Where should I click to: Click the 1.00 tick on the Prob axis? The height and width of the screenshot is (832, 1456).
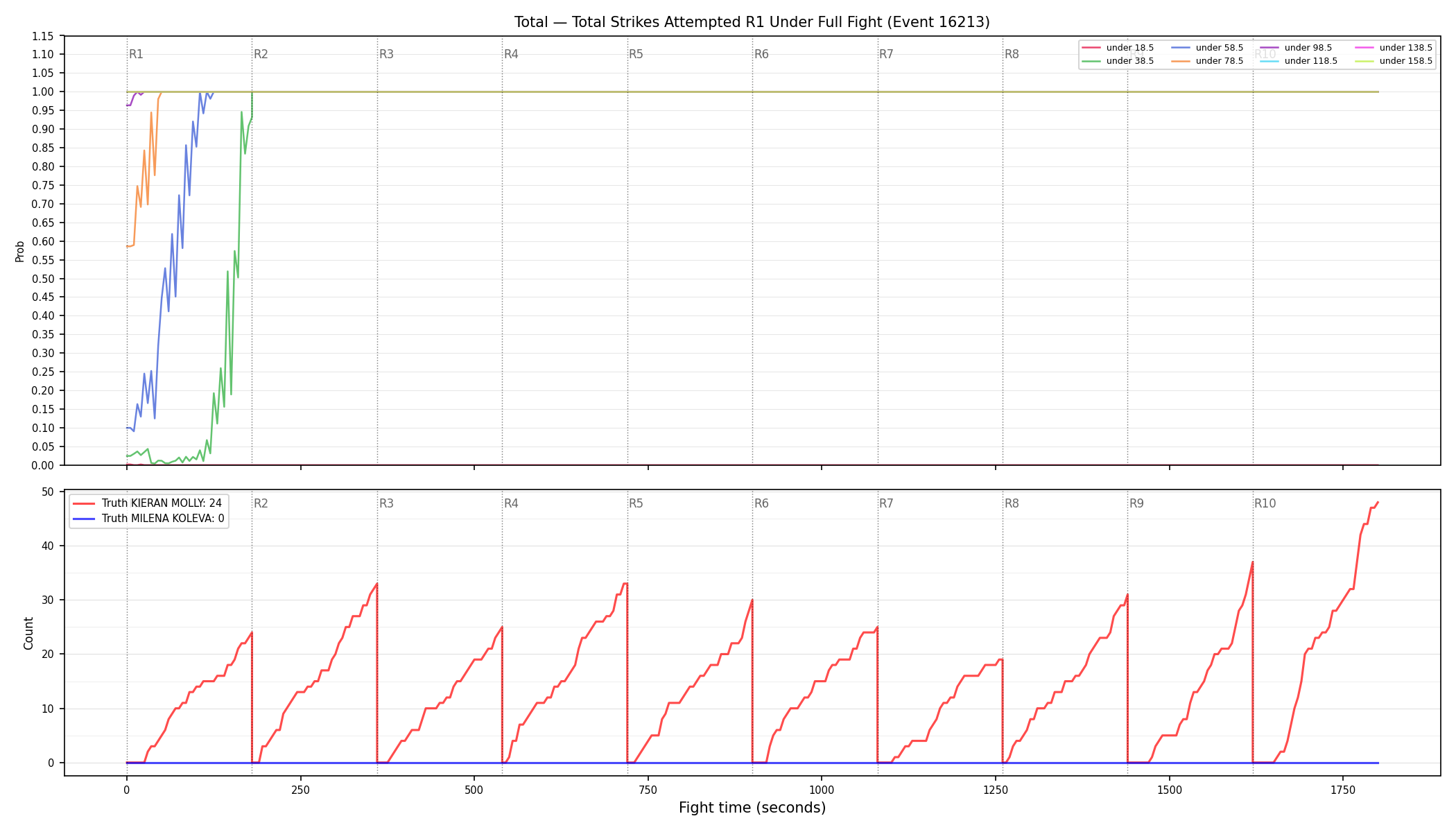click(x=43, y=92)
